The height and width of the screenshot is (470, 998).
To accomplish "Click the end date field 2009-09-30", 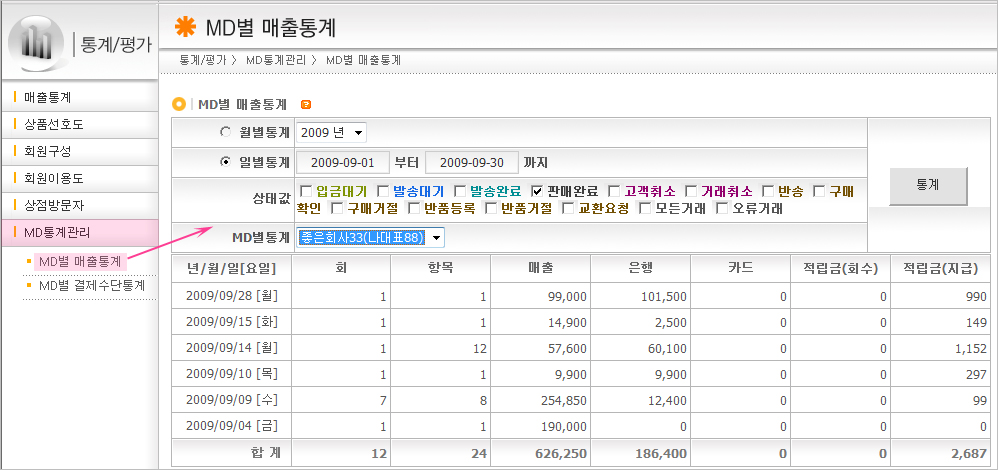I will tap(471, 162).
